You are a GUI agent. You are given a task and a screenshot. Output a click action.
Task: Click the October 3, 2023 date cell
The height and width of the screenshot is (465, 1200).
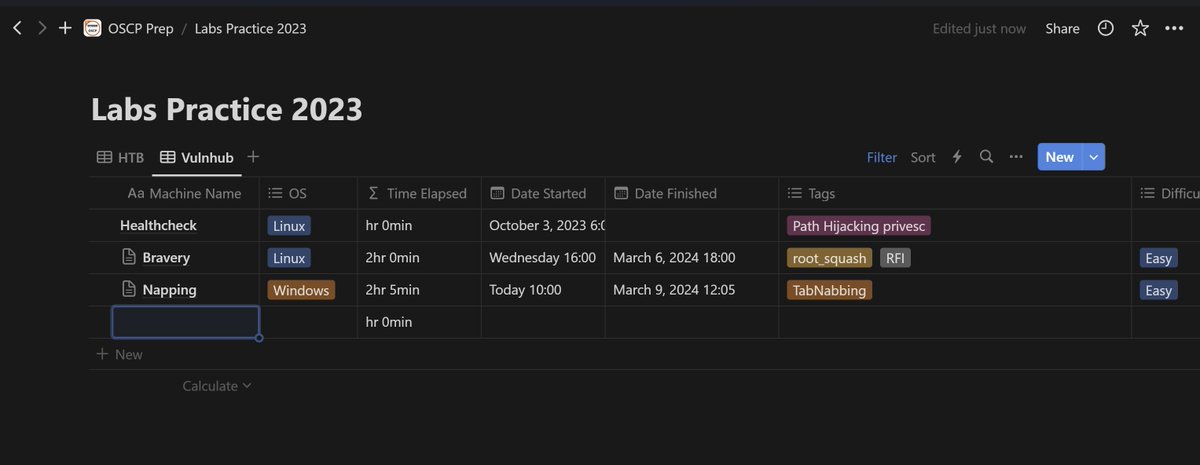tap(543, 226)
